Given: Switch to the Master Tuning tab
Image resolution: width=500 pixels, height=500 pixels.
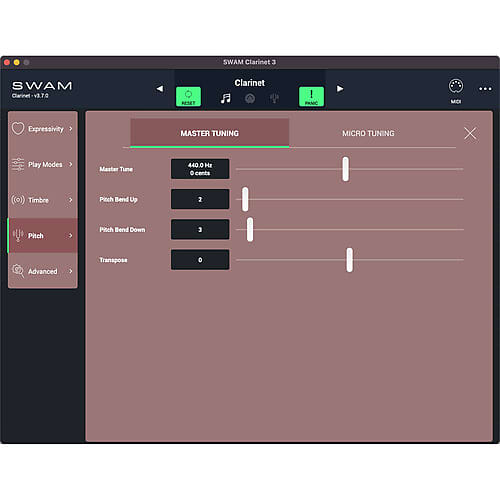Looking at the screenshot, I should click(x=210, y=133).
